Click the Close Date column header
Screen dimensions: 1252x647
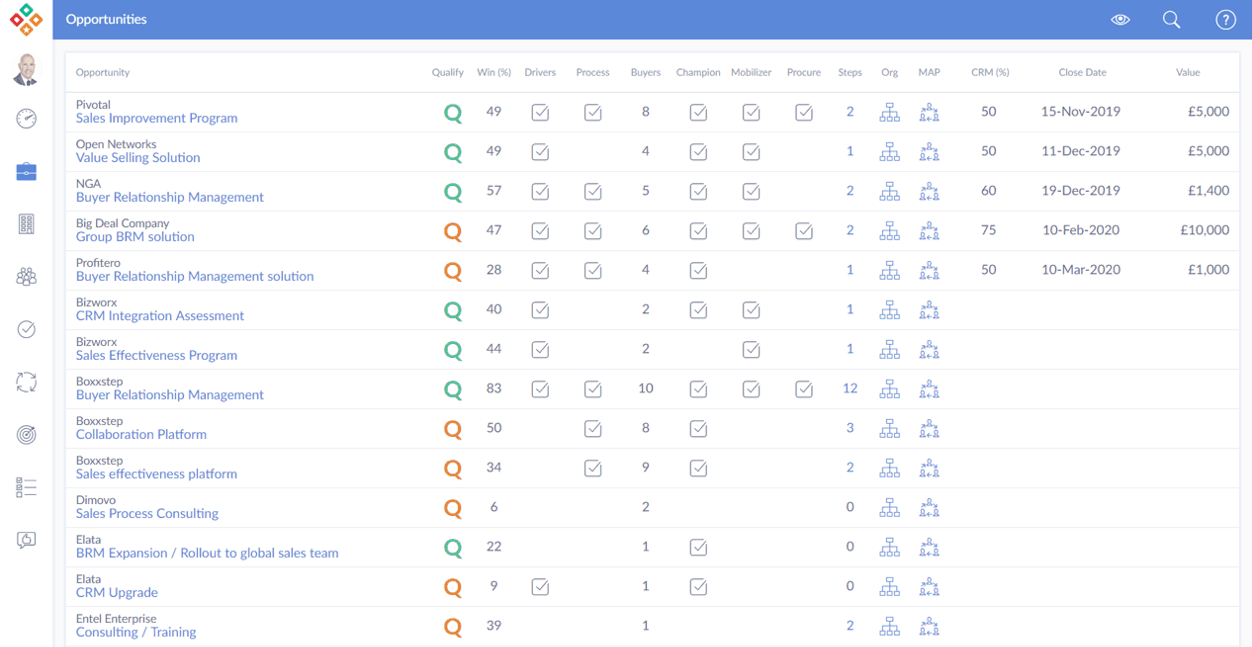point(1082,72)
